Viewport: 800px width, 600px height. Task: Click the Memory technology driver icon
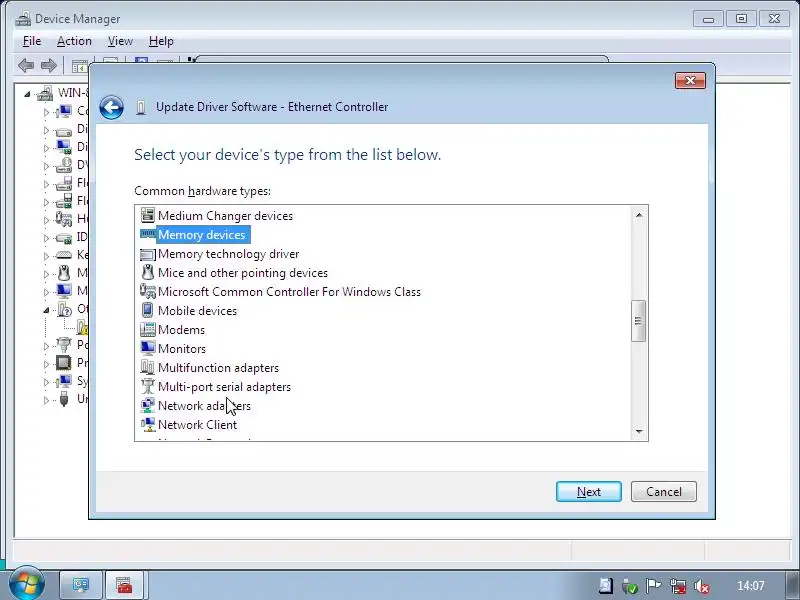point(147,254)
